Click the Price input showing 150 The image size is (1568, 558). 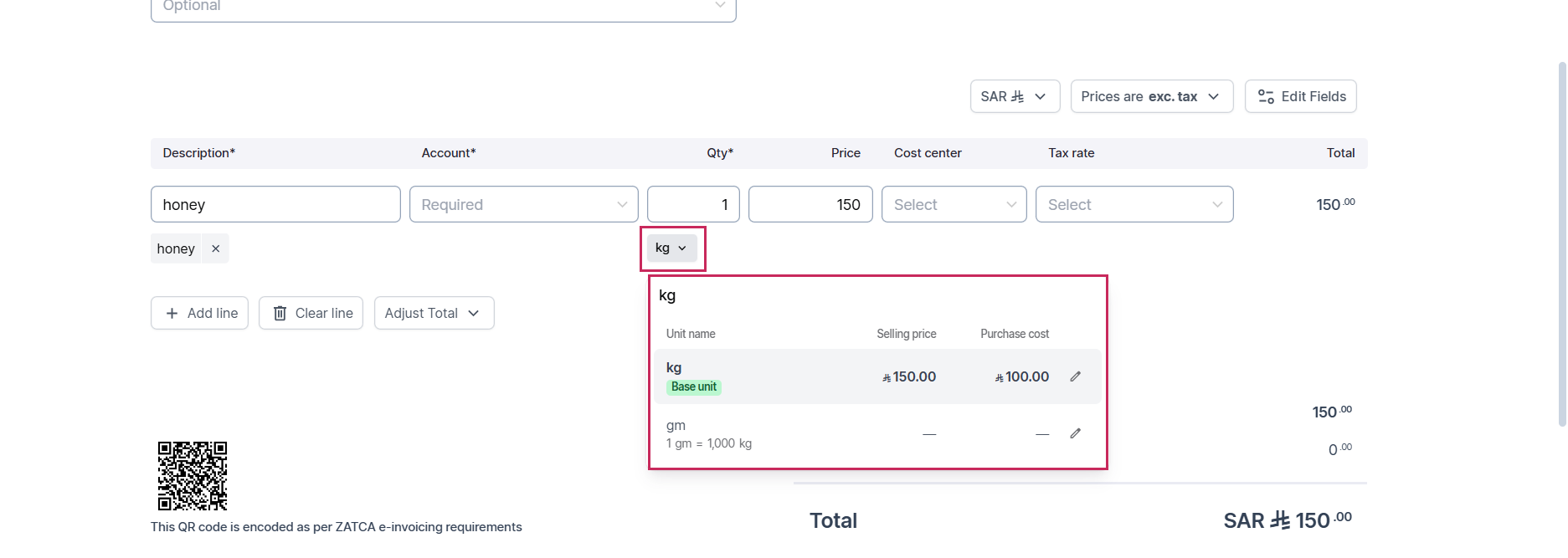point(810,204)
